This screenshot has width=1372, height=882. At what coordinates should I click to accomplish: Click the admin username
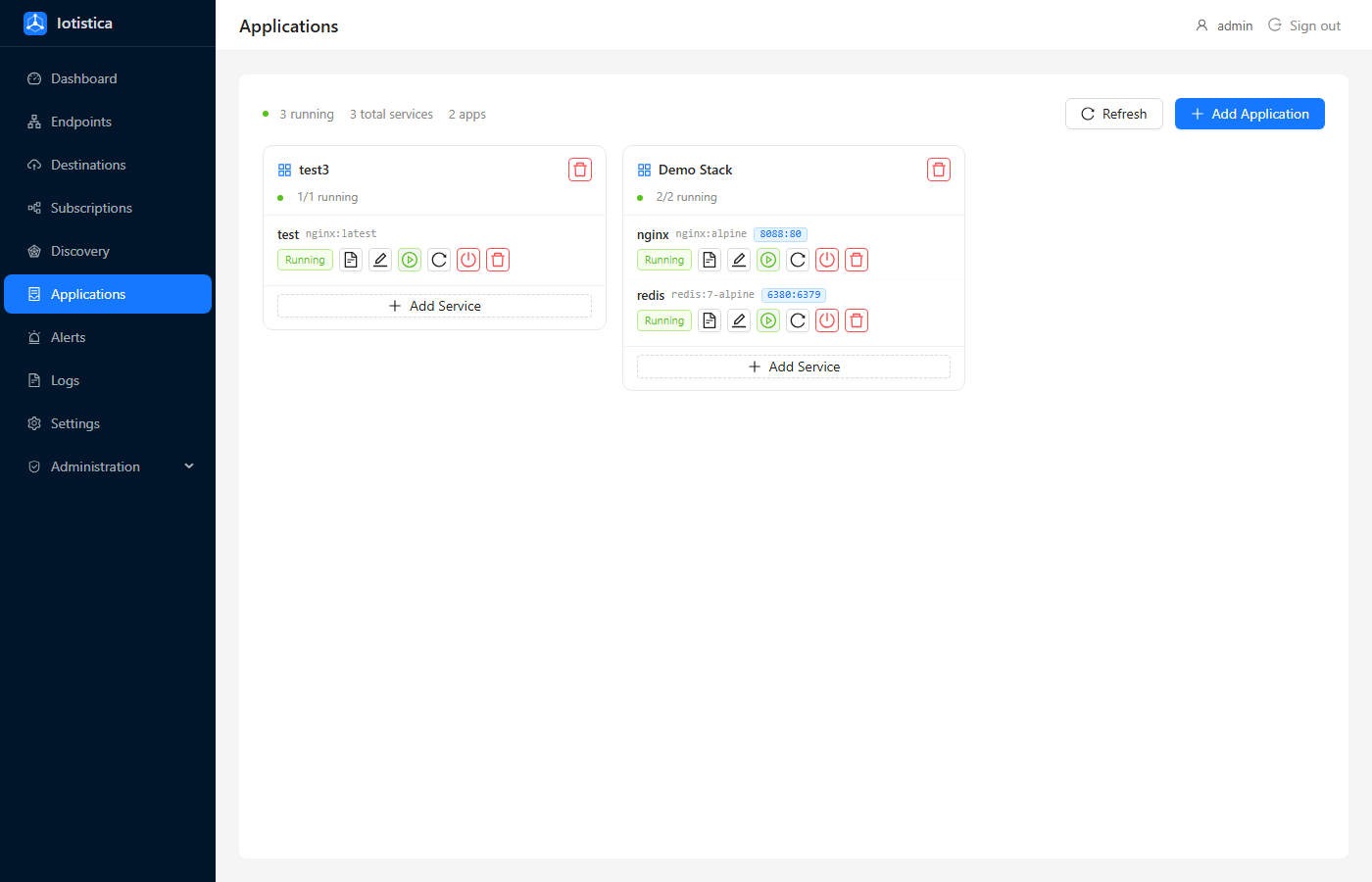click(x=1235, y=26)
